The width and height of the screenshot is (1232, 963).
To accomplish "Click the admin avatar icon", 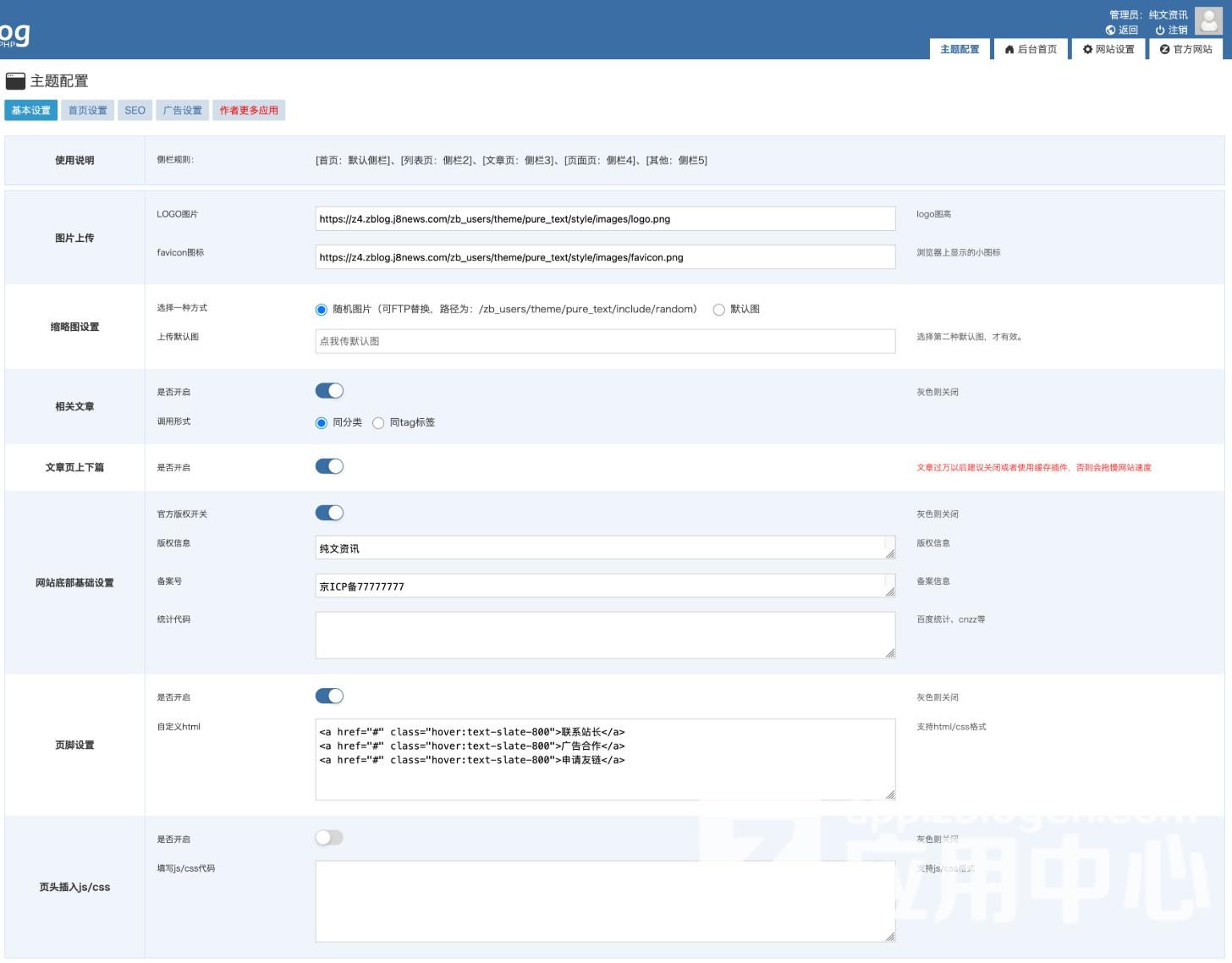I will pyautogui.click(x=1208, y=21).
